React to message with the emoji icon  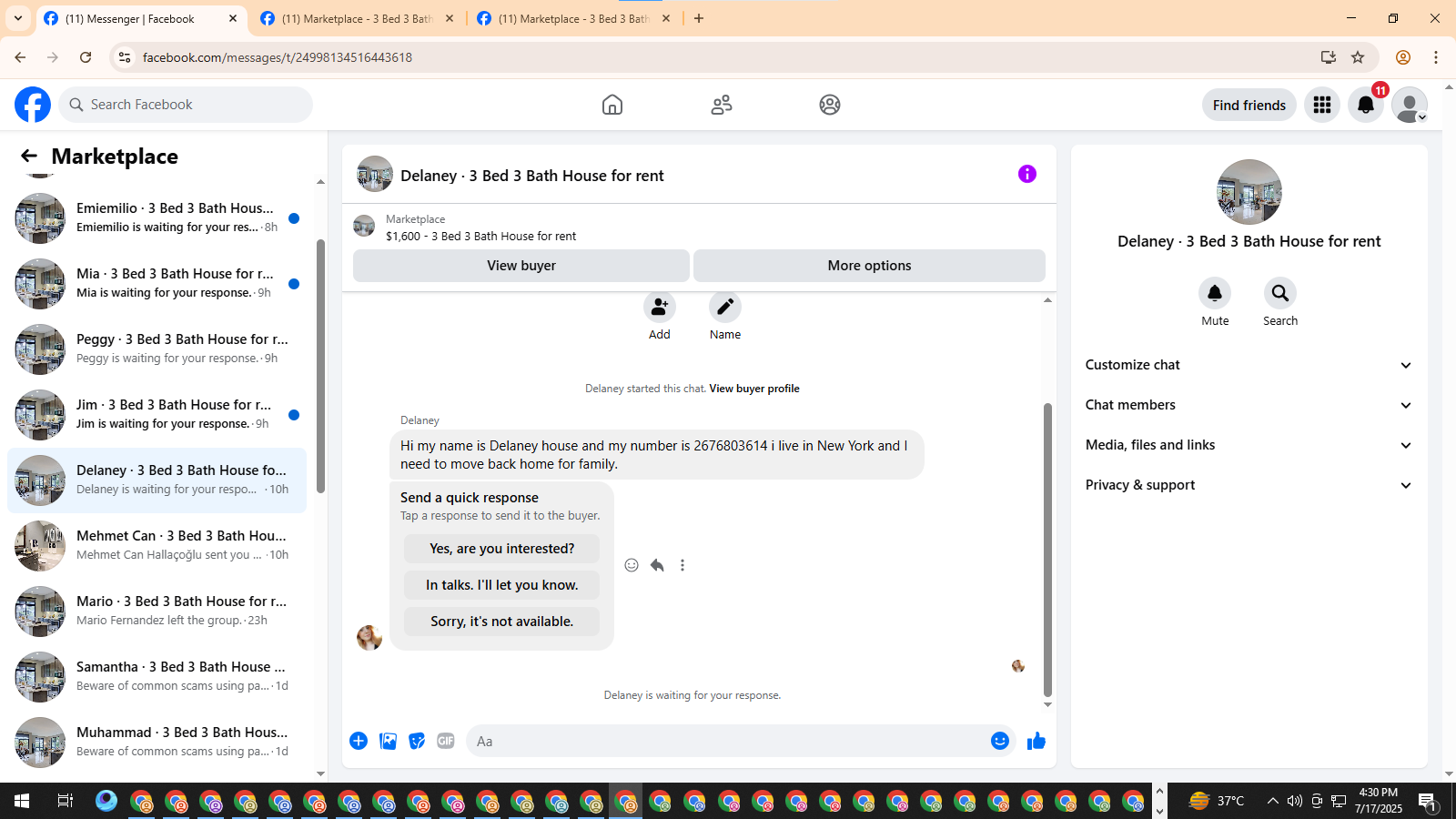(x=632, y=565)
